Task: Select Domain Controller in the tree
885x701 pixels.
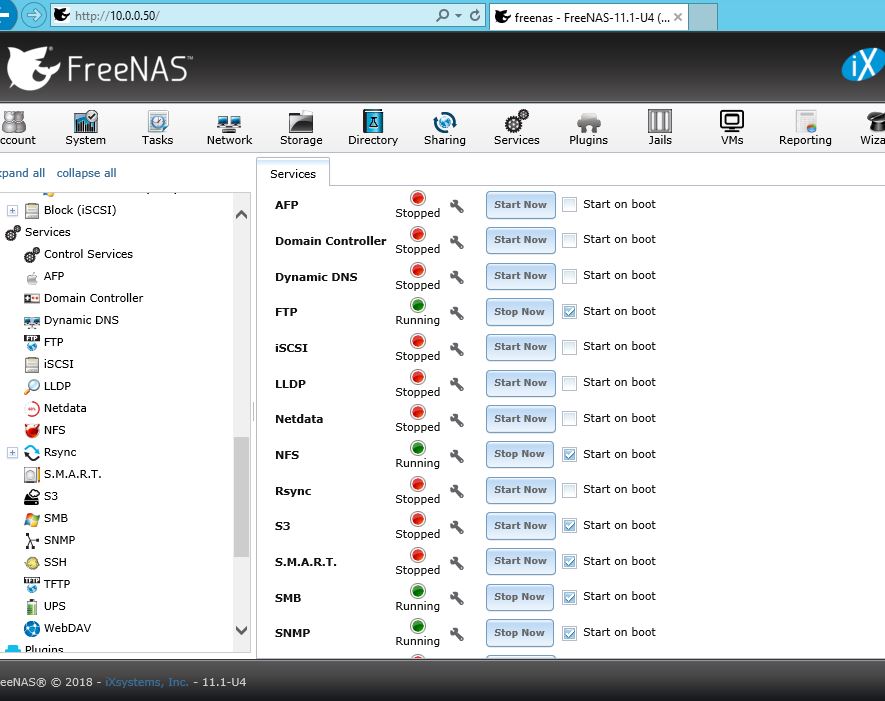Action: [x=93, y=298]
